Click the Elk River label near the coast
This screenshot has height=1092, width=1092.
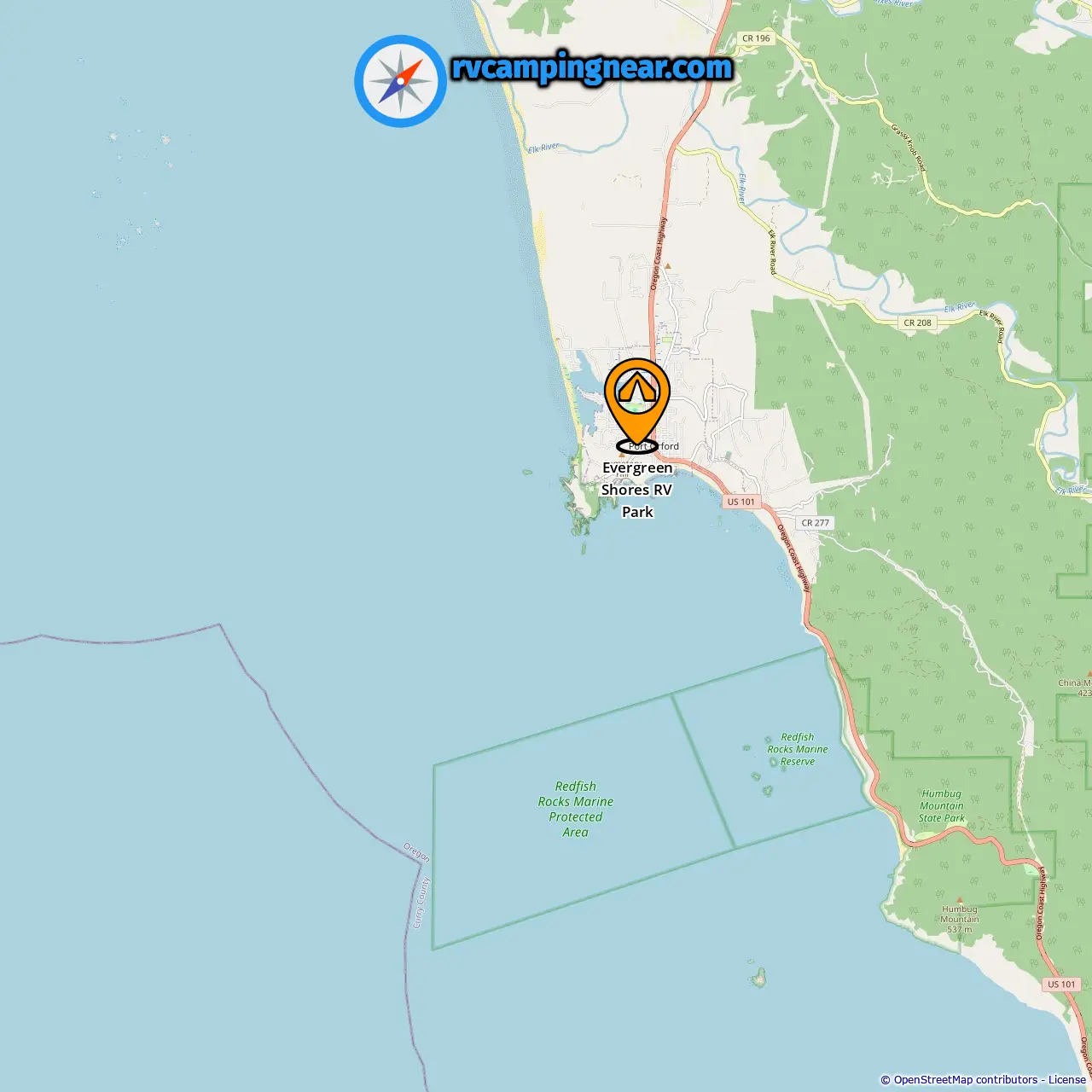point(543,148)
